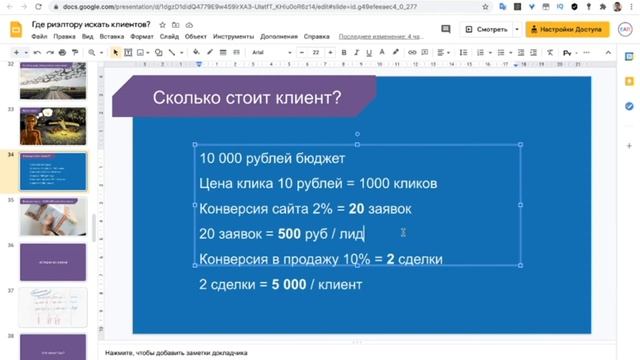This screenshot has width=640, height=360.
Task: Reload the page in browser
Action: (38, 7)
